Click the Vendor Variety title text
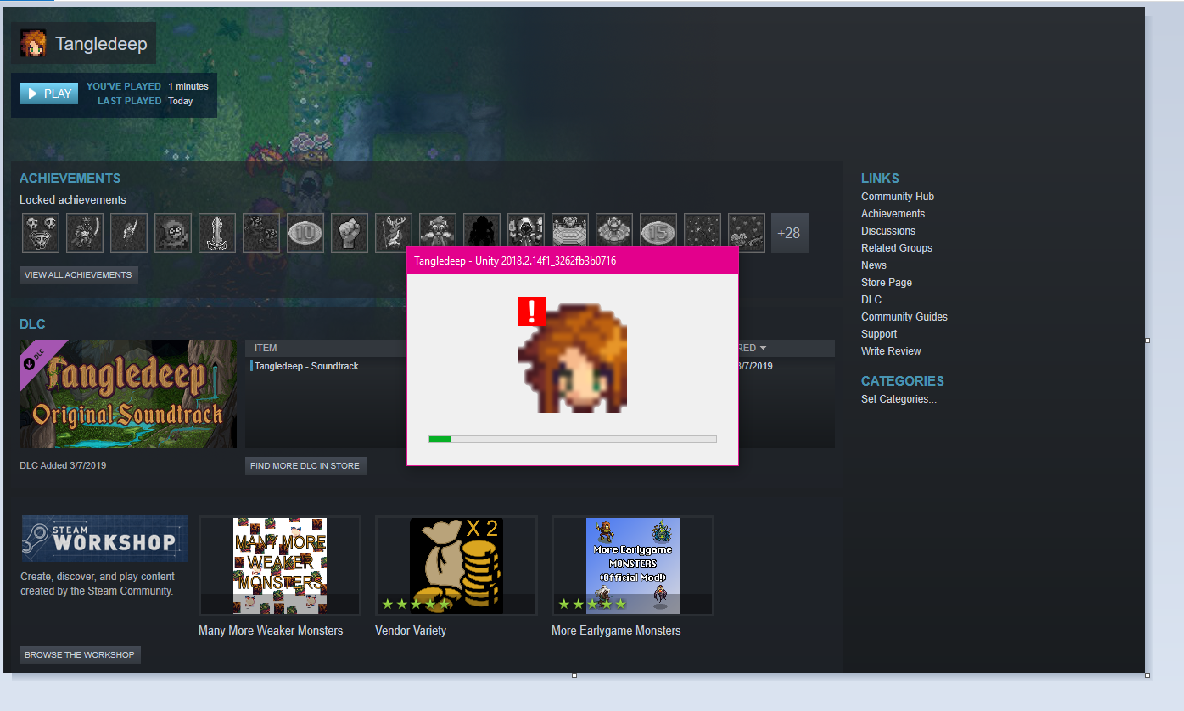 (x=411, y=630)
